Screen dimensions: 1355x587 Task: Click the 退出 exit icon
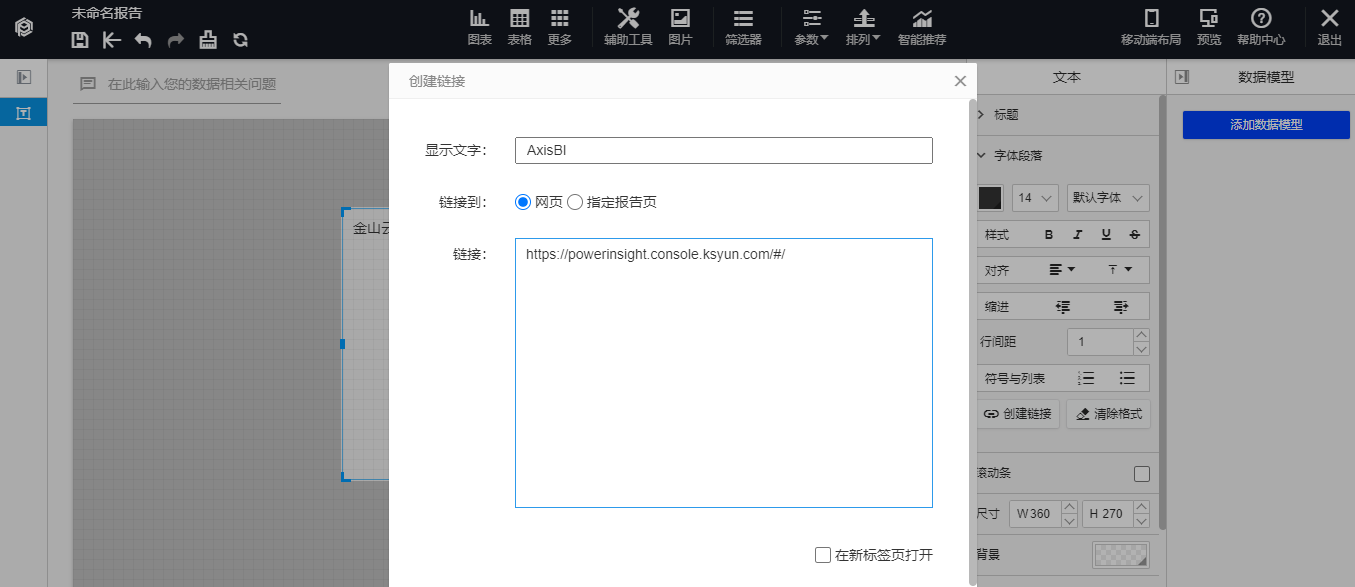point(1330,27)
